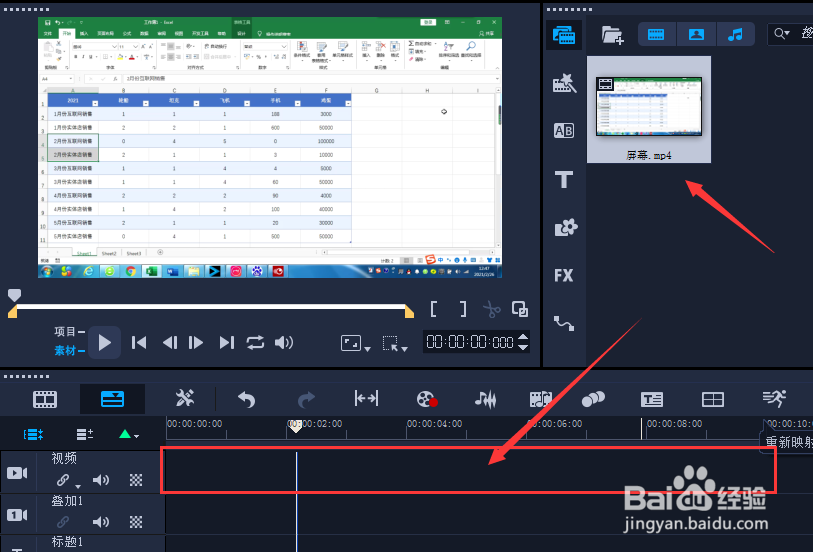Open the preview volume control
The width and height of the screenshot is (813, 552).
pyautogui.click(x=284, y=342)
